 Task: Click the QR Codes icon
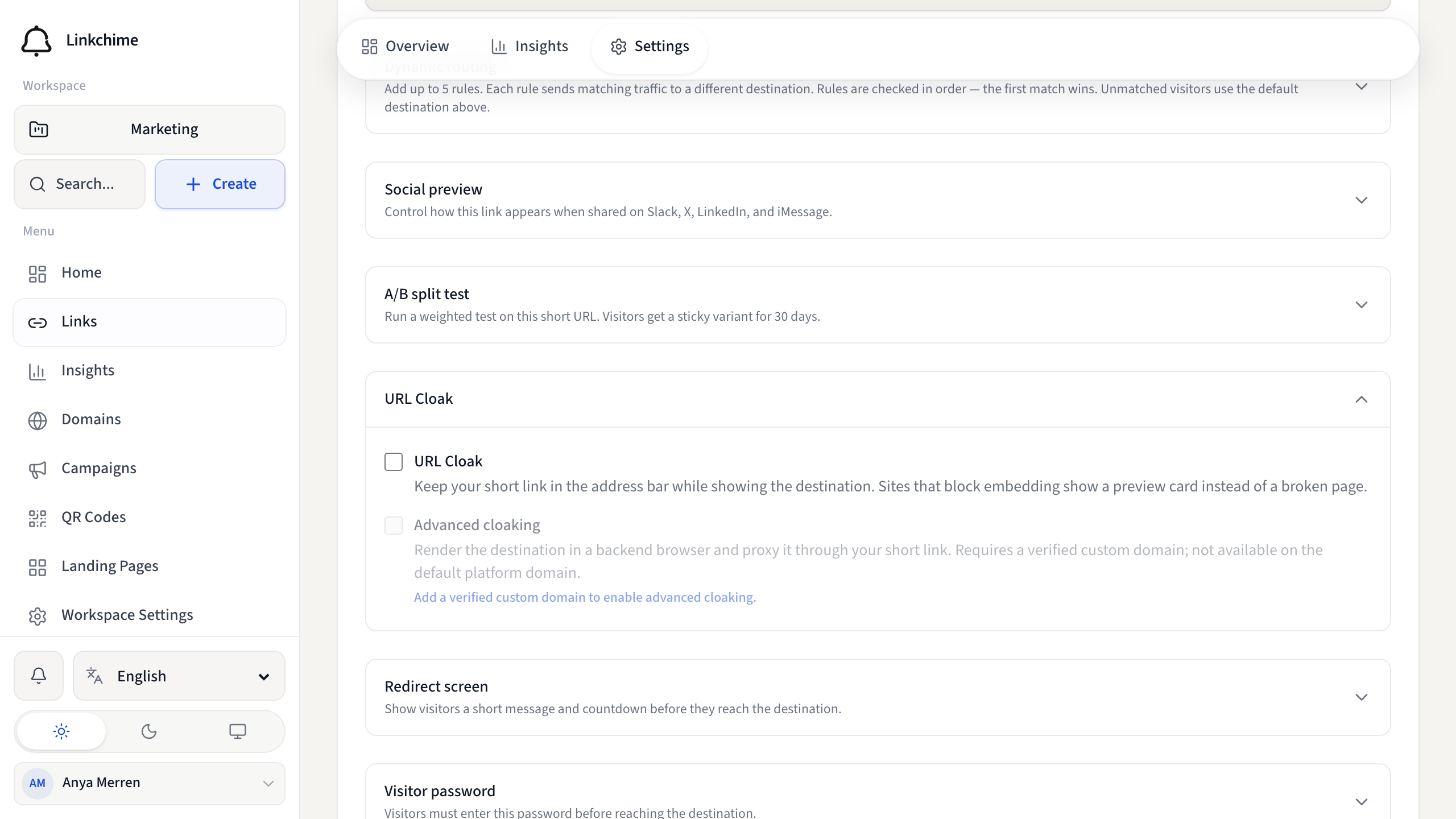tap(38, 518)
